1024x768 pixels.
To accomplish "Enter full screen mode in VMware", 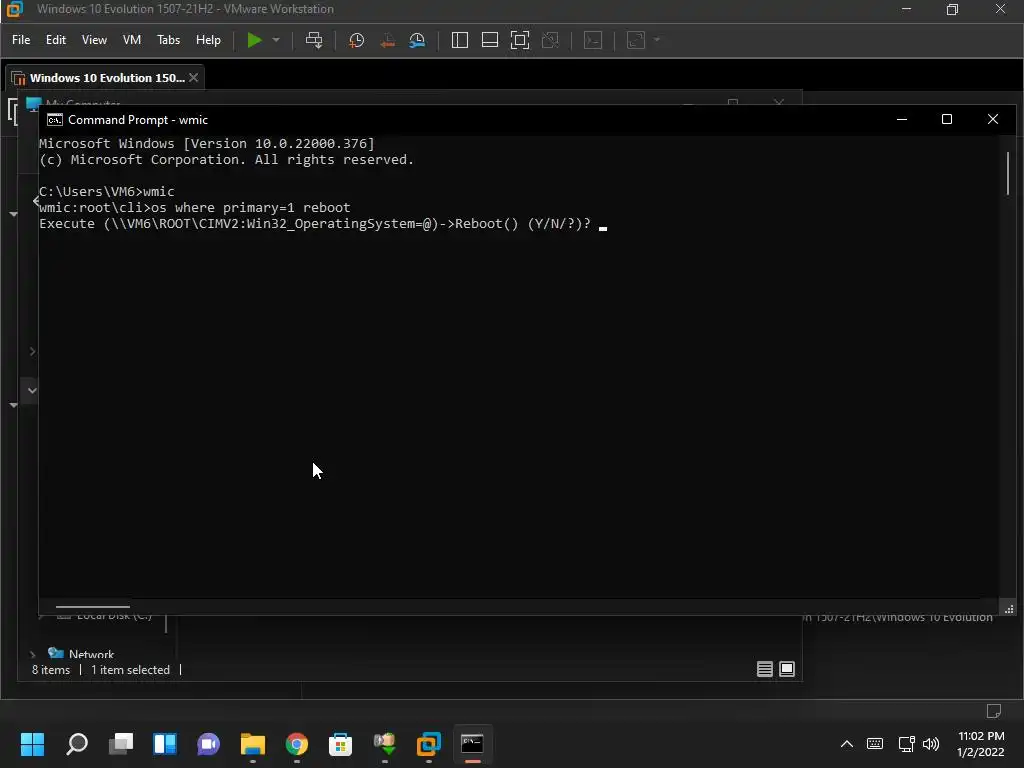I will (x=520, y=40).
